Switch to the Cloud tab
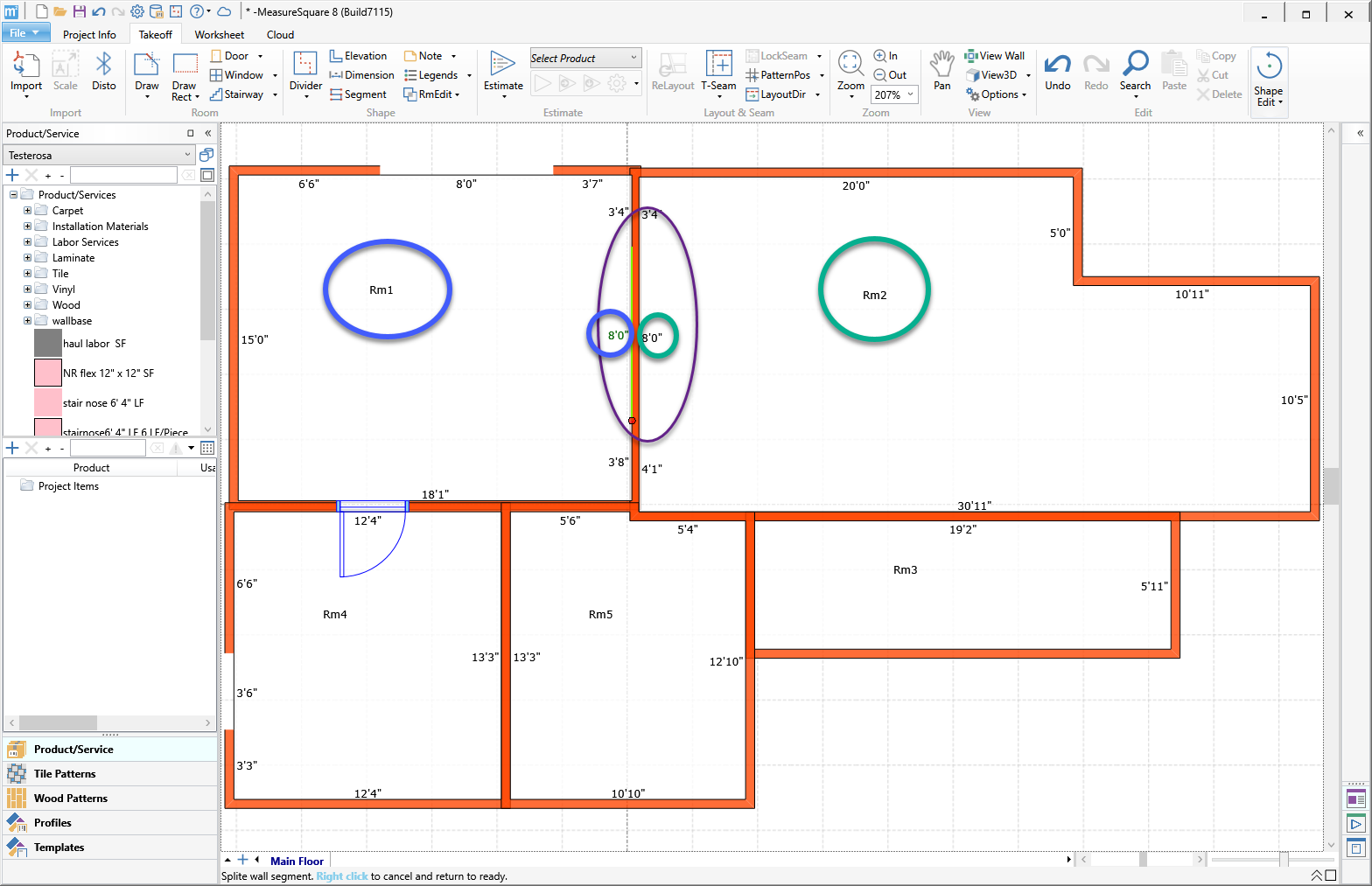Viewport: 1372px width, 886px height. pos(280,35)
